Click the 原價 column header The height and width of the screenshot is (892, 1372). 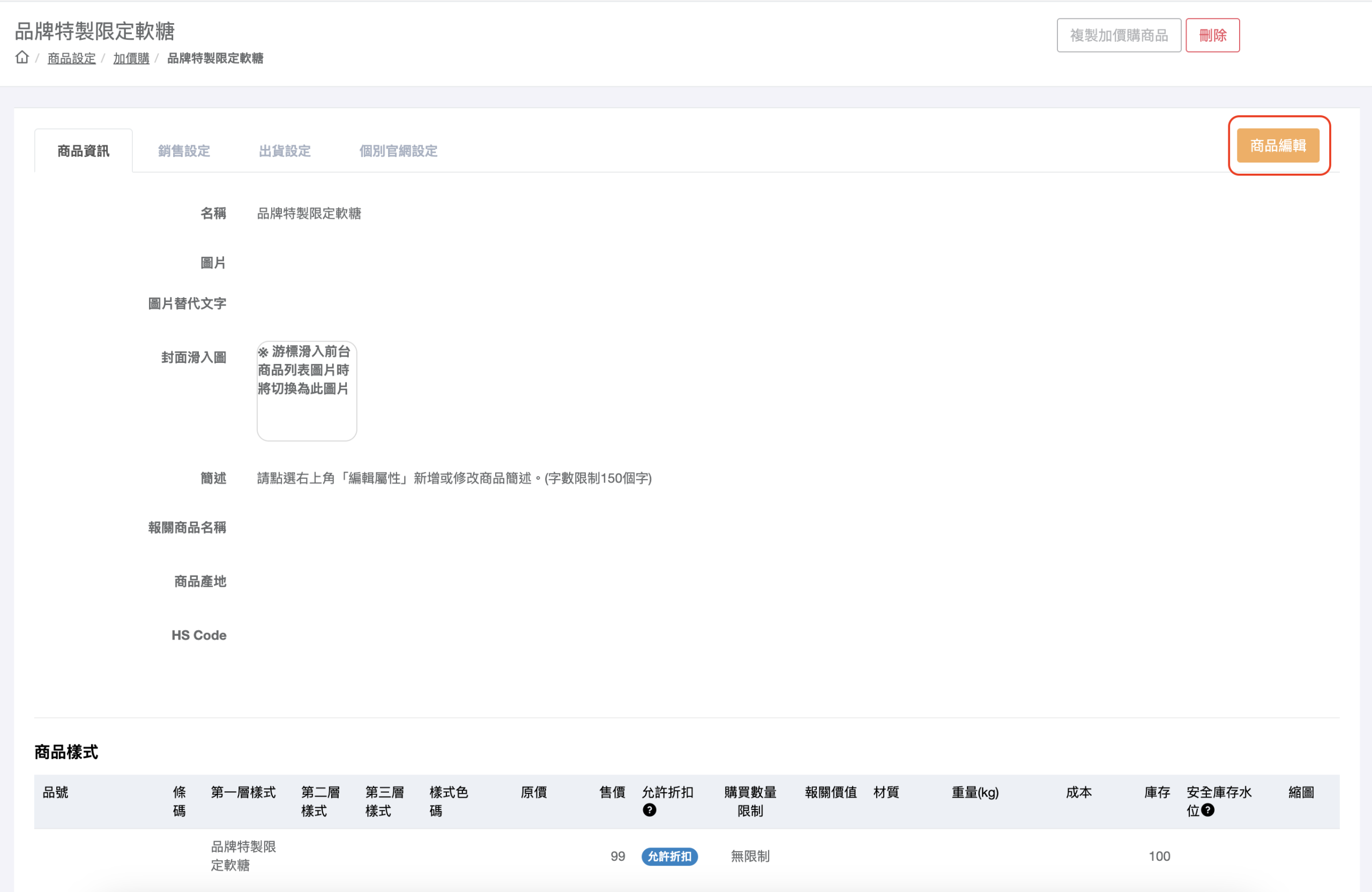(x=533, y=792)
